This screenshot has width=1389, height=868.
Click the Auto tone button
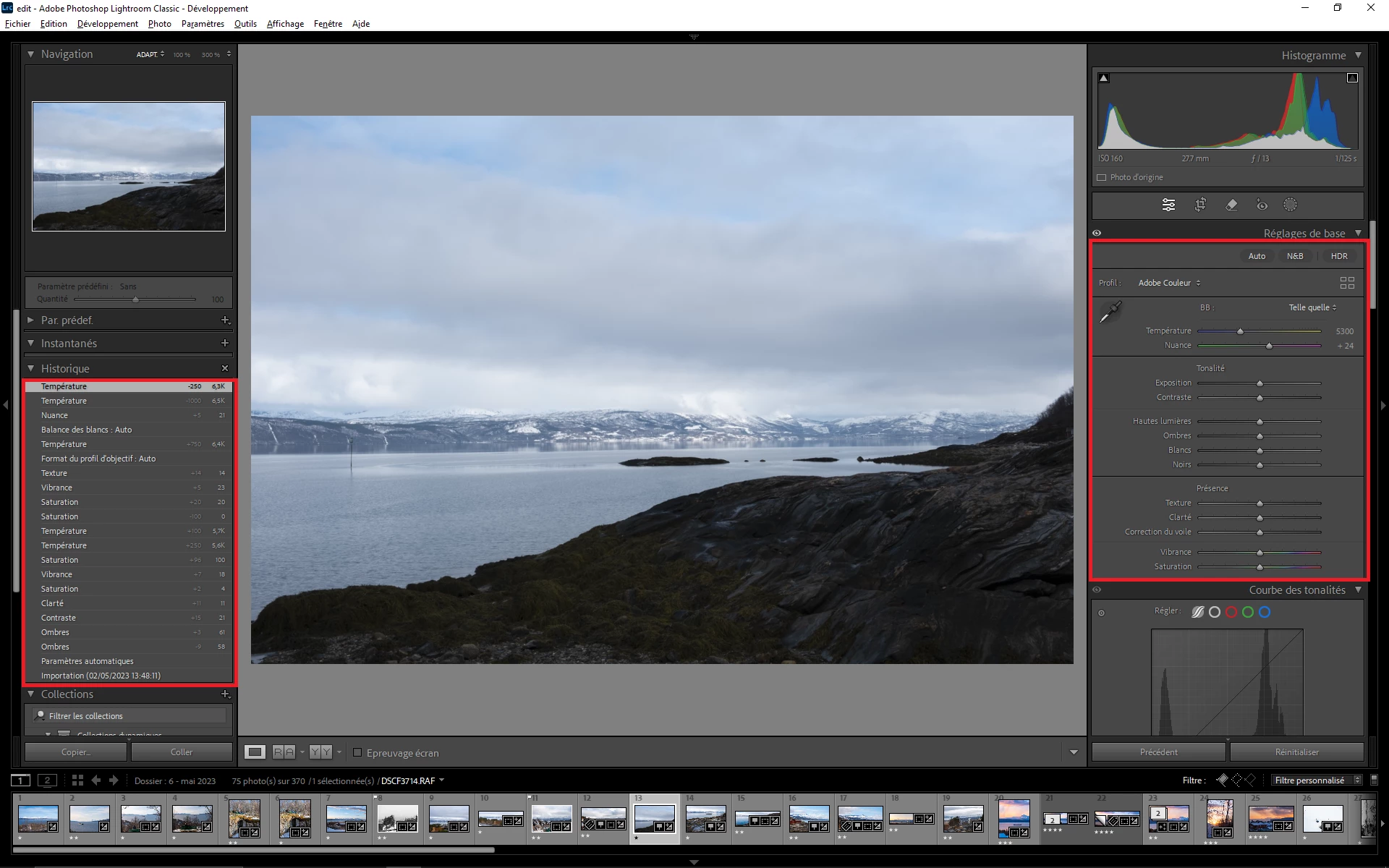[x=1257, y=256]
